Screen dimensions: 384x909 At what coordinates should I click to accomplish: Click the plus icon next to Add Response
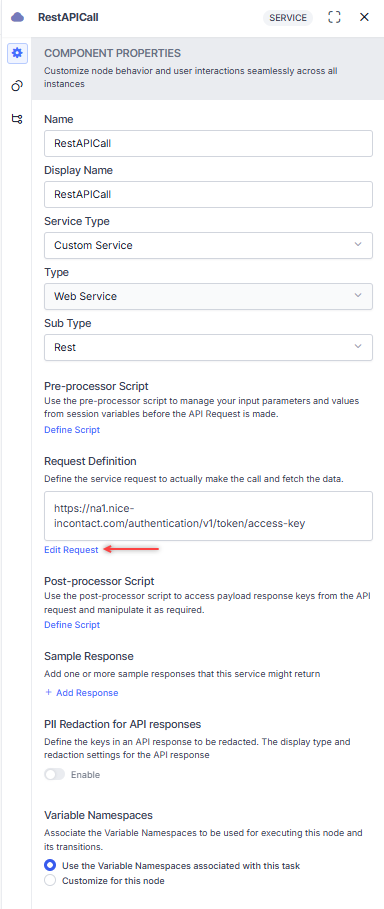(49, 692)
